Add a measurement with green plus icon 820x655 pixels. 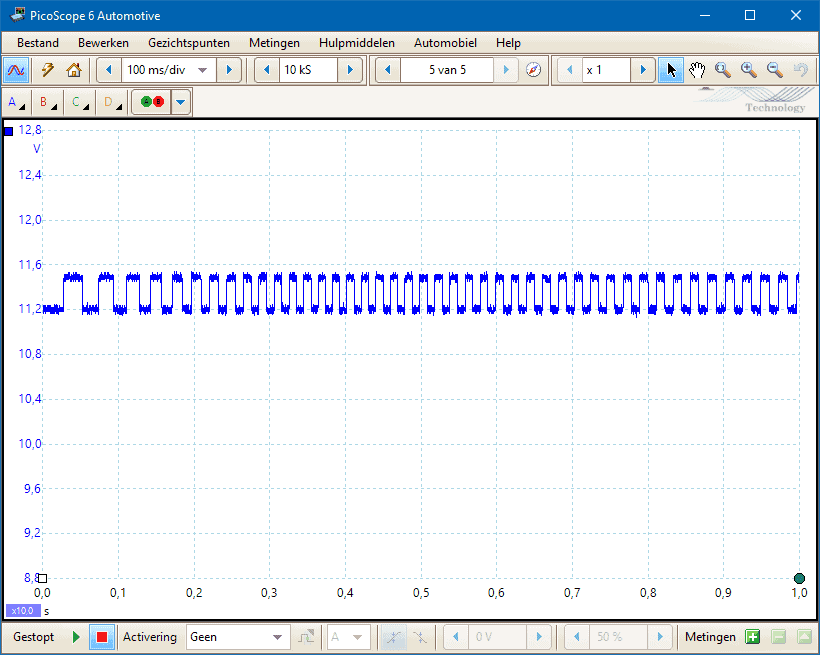click(x=752, y=637)
